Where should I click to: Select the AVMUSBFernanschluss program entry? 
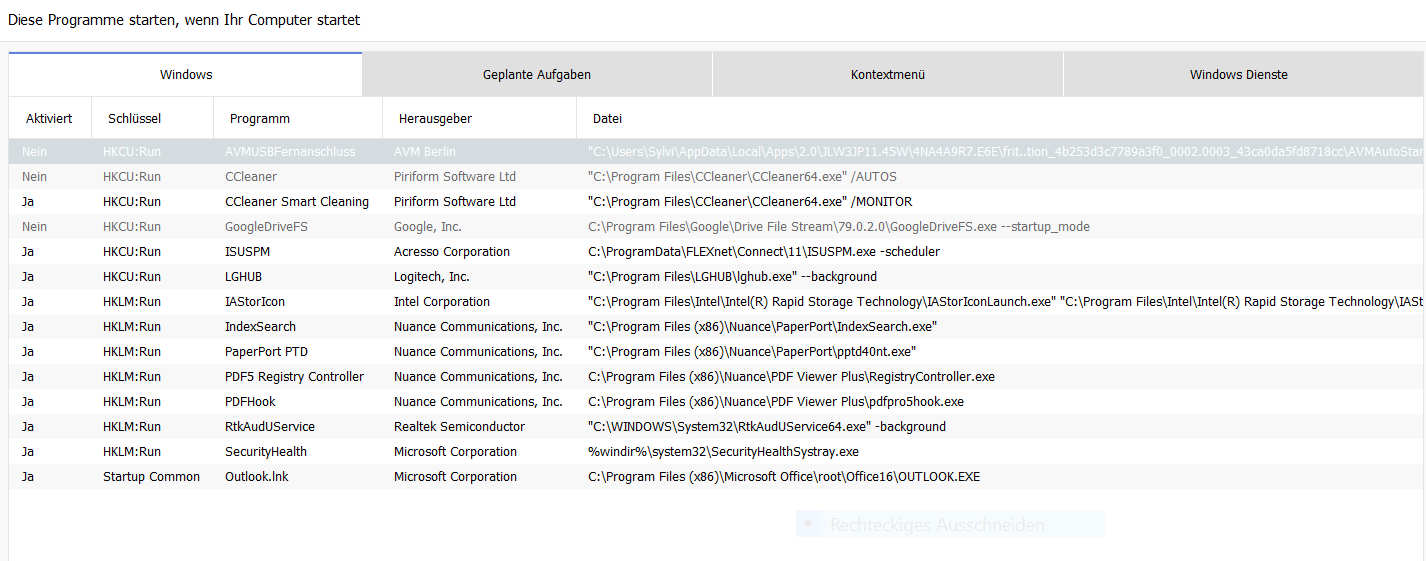[x=290, y=152]
